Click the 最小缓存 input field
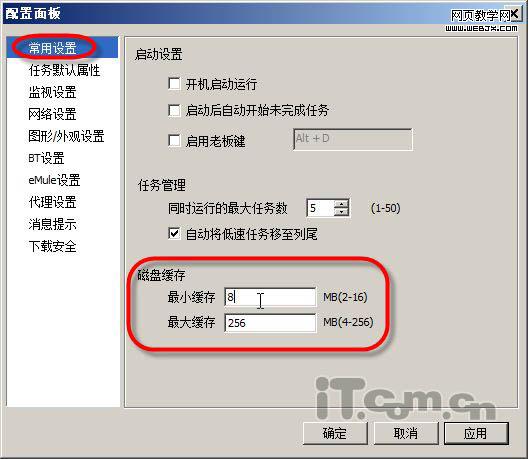Viewport: 528px width, 459px height. [x=270, y=297]
